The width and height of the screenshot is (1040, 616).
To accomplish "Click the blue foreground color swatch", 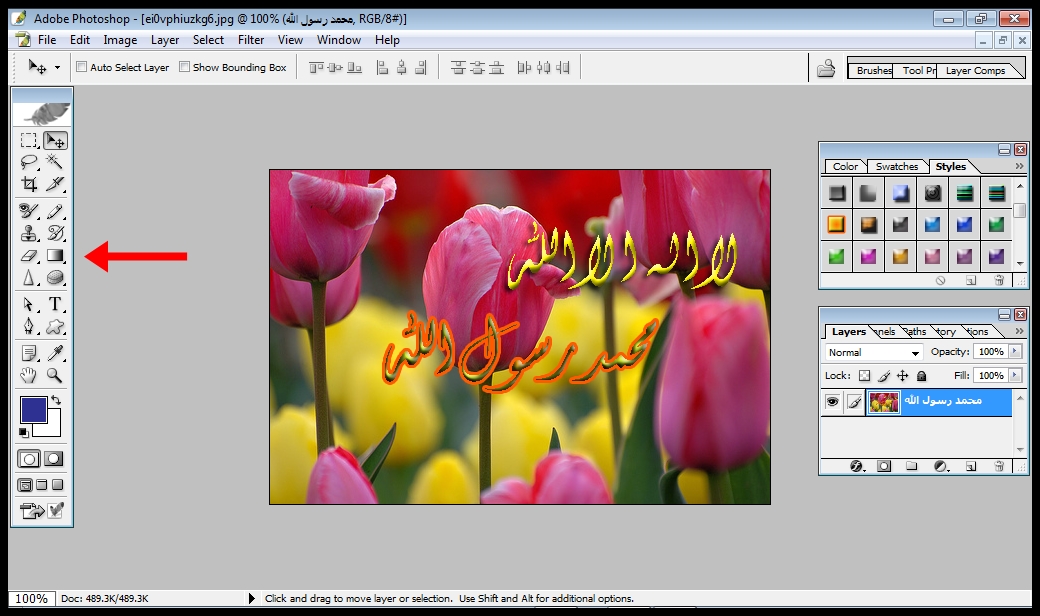I will 33,410.
